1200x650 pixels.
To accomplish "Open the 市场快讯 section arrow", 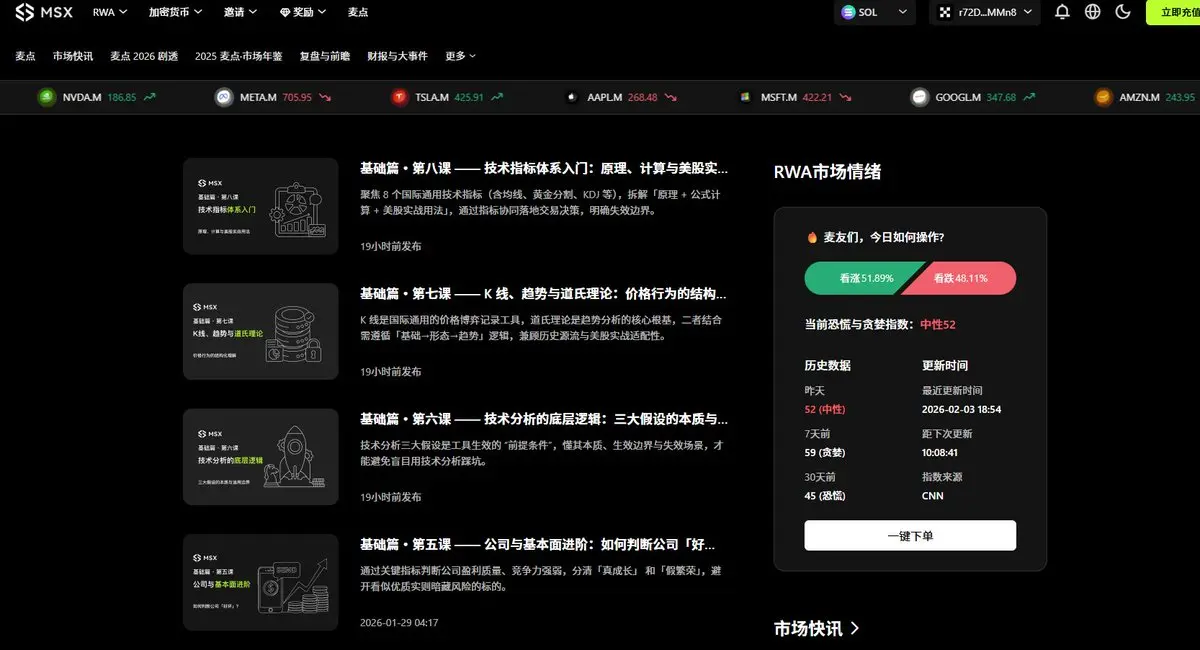I will tap(854, 629).
